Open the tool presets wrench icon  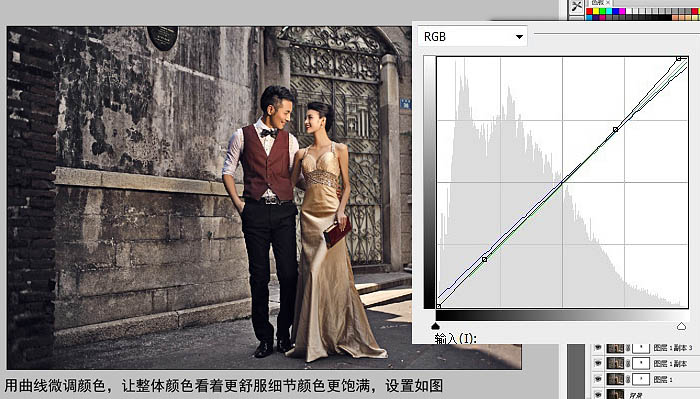click(577, 7)
